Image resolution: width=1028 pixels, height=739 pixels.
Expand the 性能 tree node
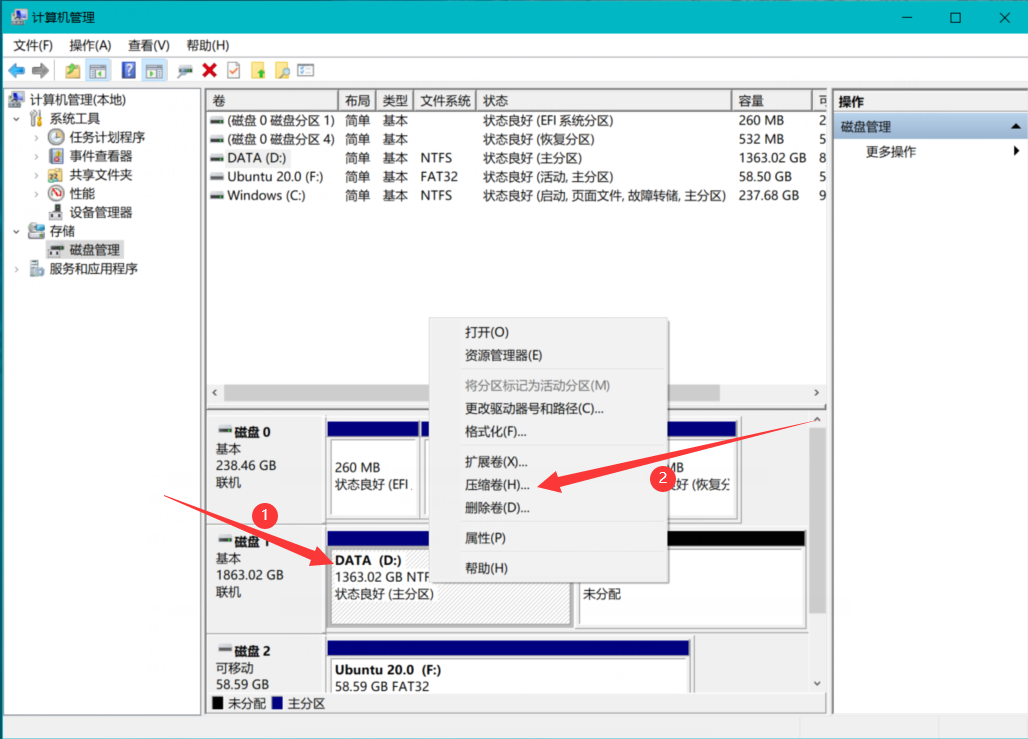[36, 193]
